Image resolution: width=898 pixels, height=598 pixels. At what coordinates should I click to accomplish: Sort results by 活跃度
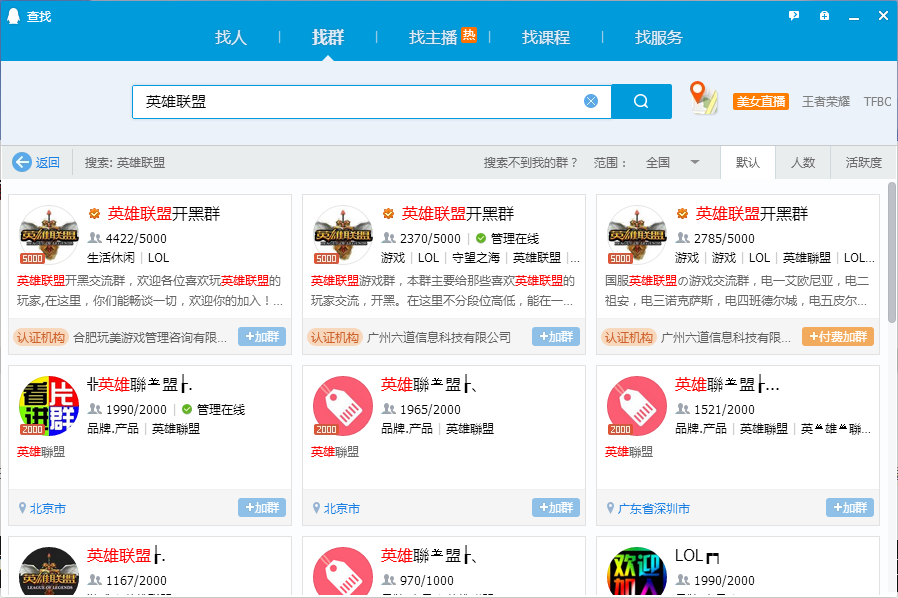click(x=864, y=163)
